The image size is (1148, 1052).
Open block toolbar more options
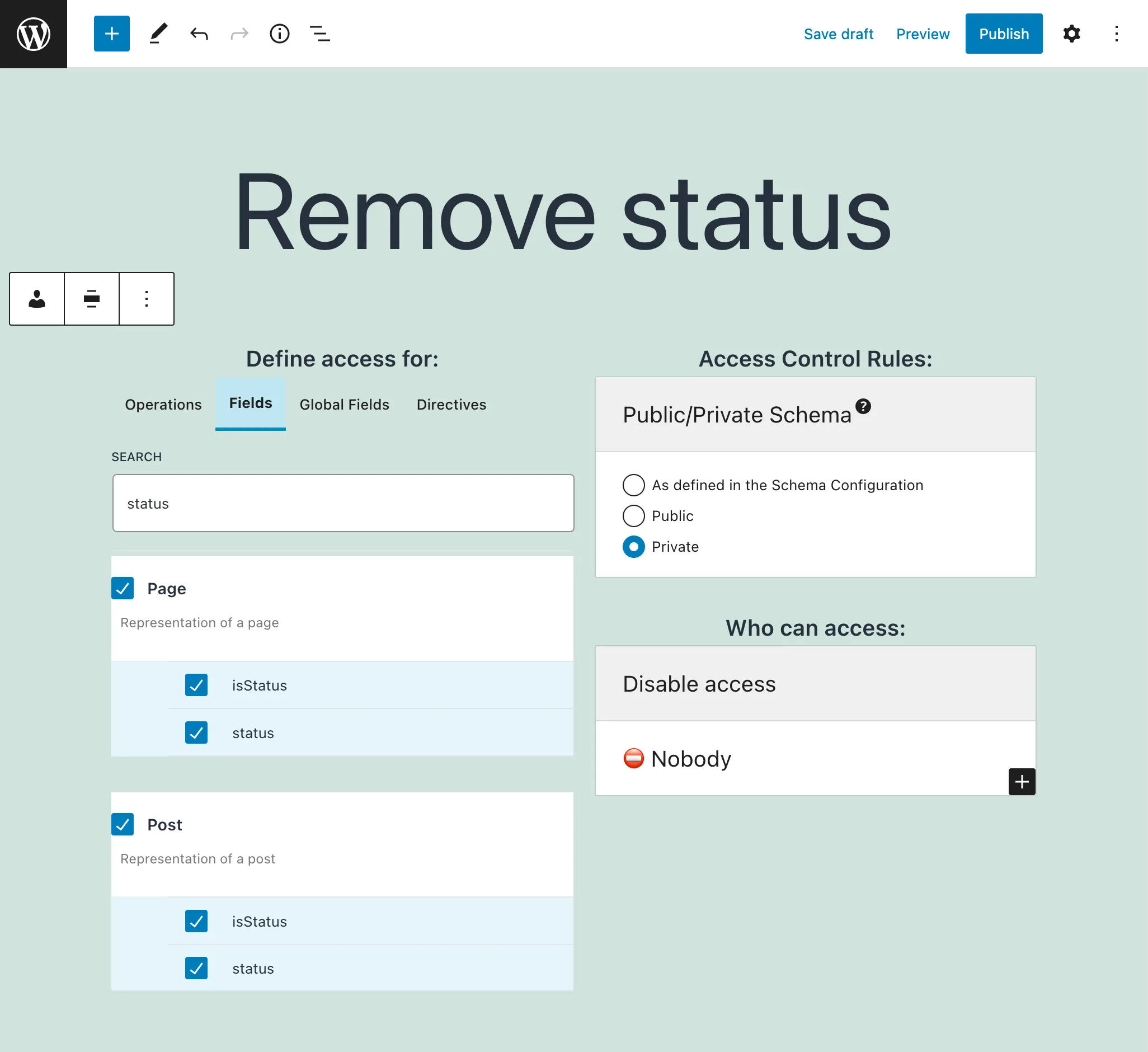pos(147,298)
